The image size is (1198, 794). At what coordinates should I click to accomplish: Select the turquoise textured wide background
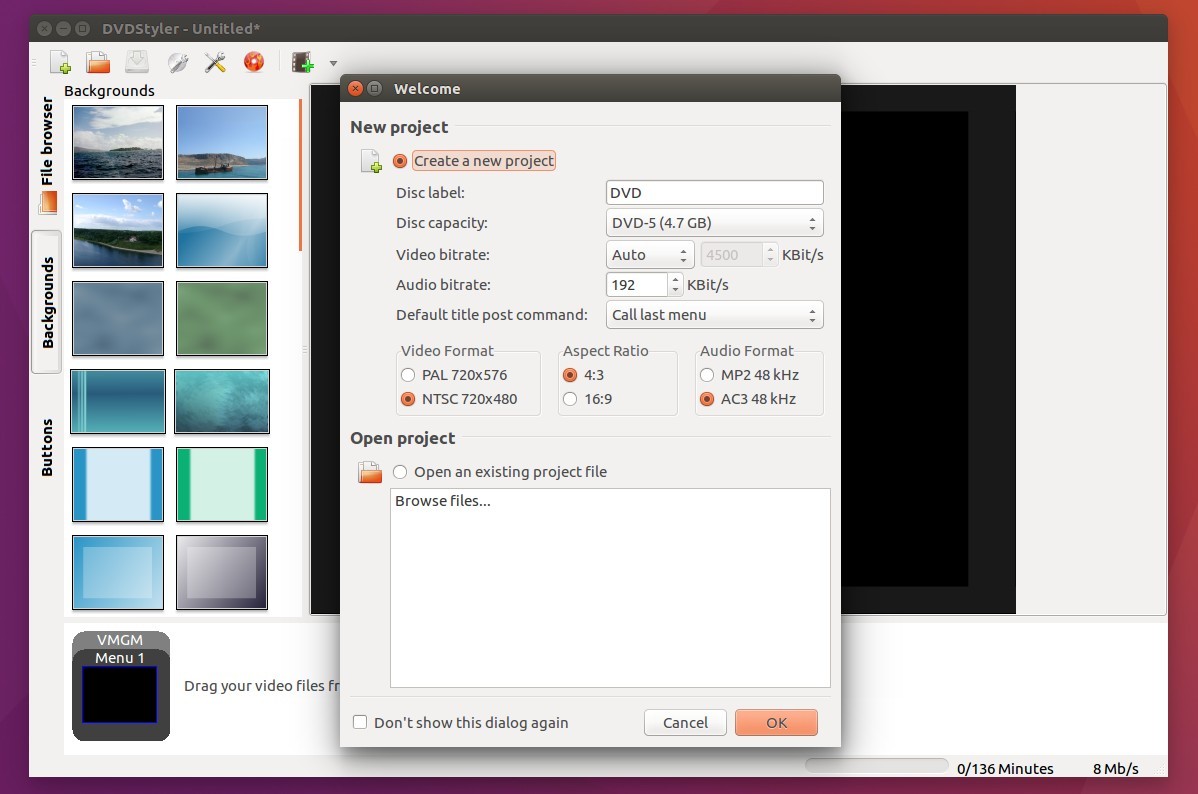tap(222, 401)
